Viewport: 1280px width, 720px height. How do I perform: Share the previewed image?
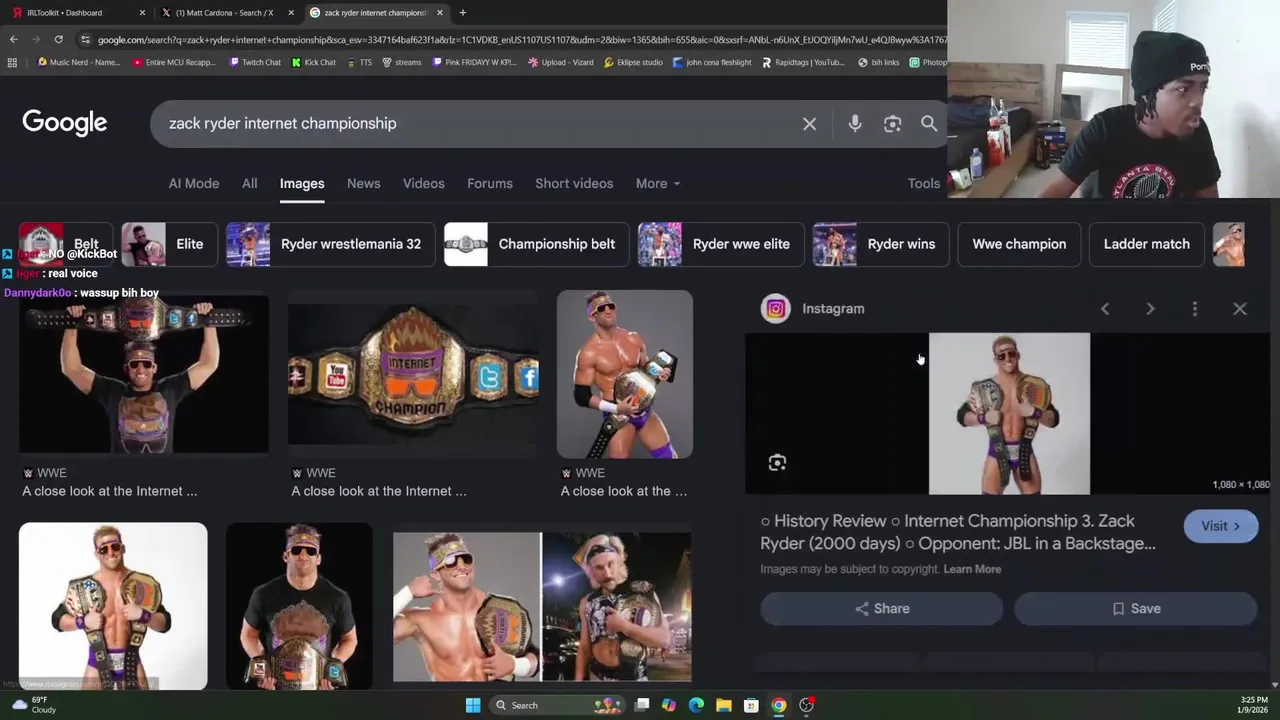[x=882, y=608]
